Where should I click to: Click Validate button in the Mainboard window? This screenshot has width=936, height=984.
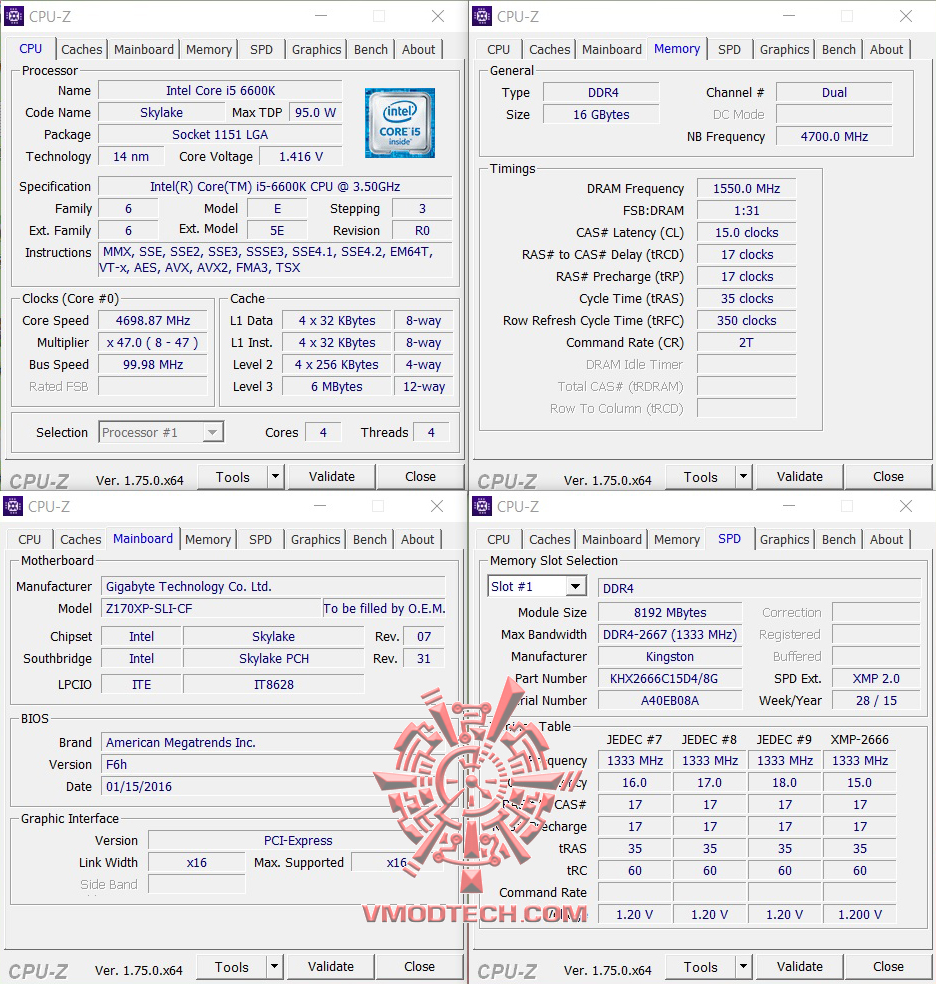pyautogui.click(x=331, y=967)
